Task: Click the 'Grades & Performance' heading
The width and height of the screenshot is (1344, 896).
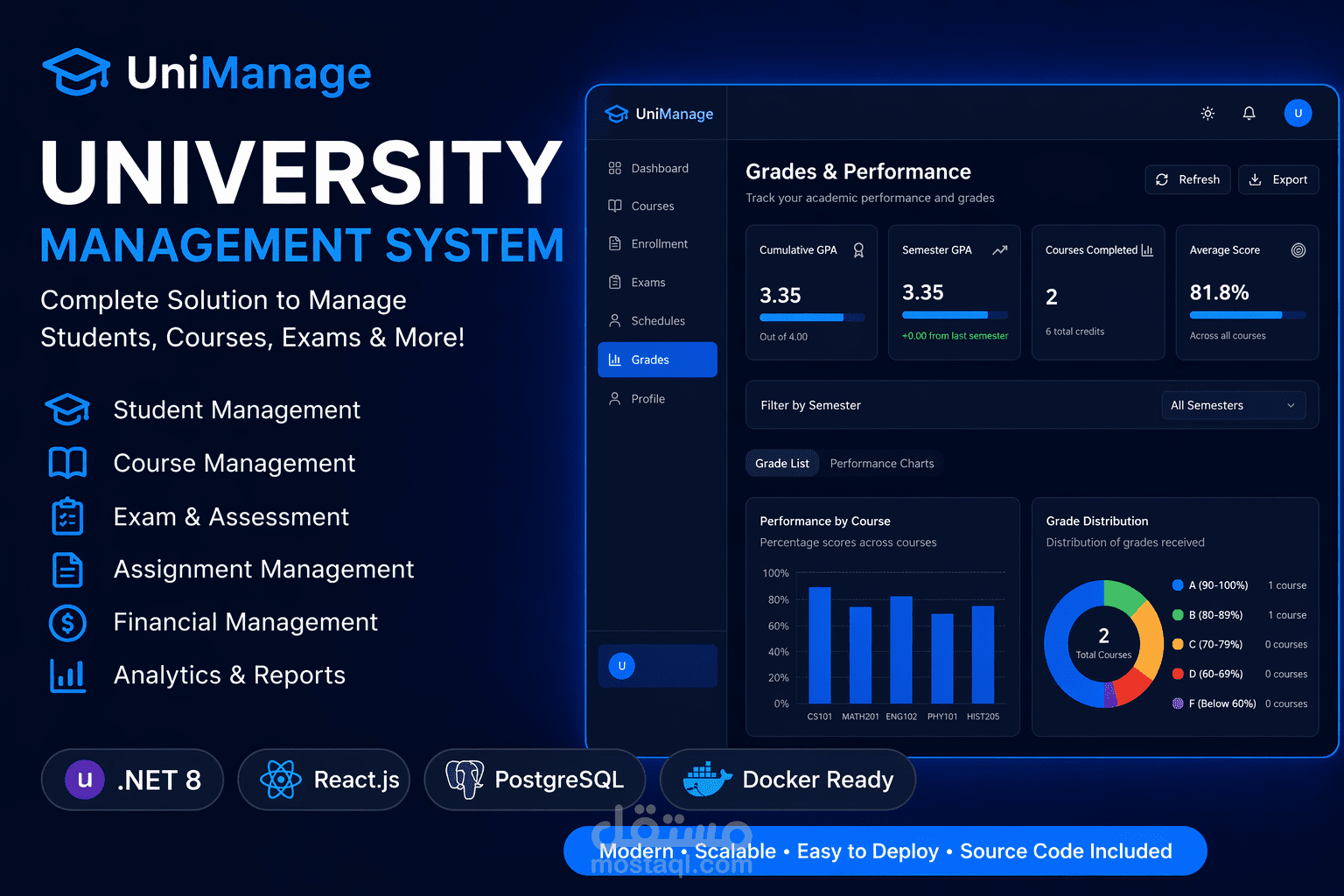Action: coord(858,171)
